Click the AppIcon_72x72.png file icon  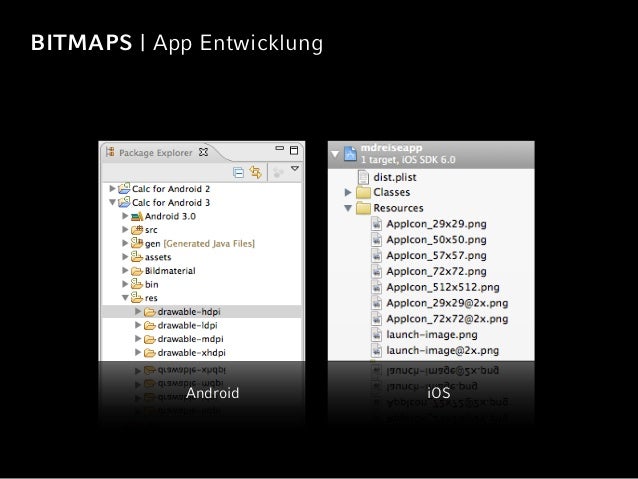377,271
